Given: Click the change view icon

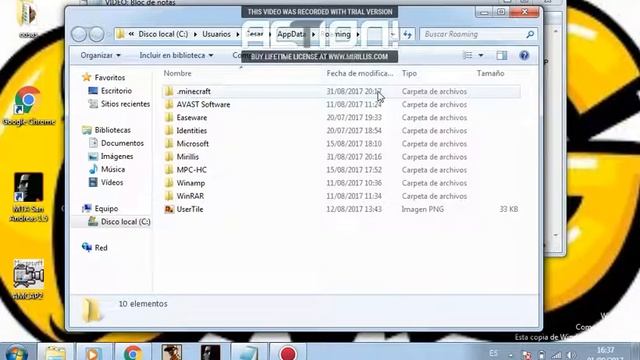Looking at the screenshot, I should pyautogui.click(x=468, y=55).
